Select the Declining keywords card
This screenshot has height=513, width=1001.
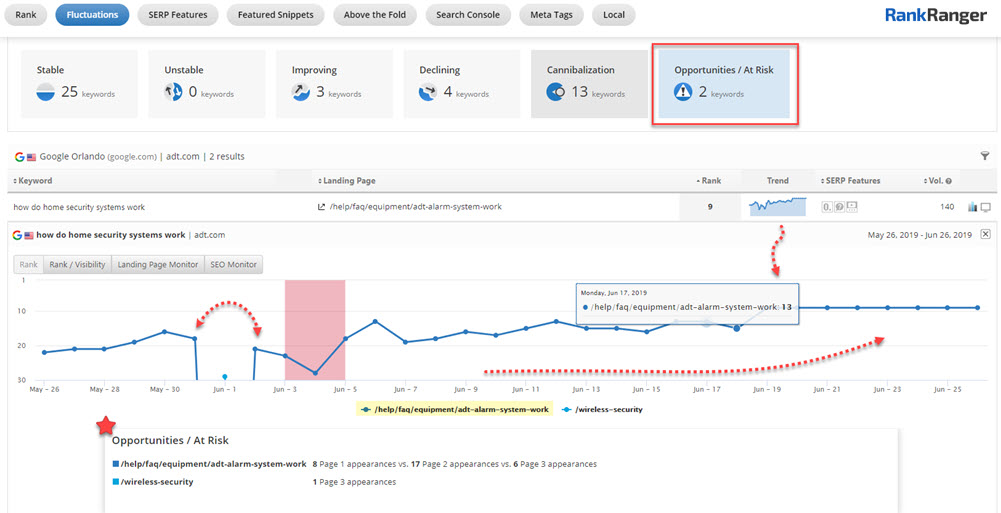(462, 84)
